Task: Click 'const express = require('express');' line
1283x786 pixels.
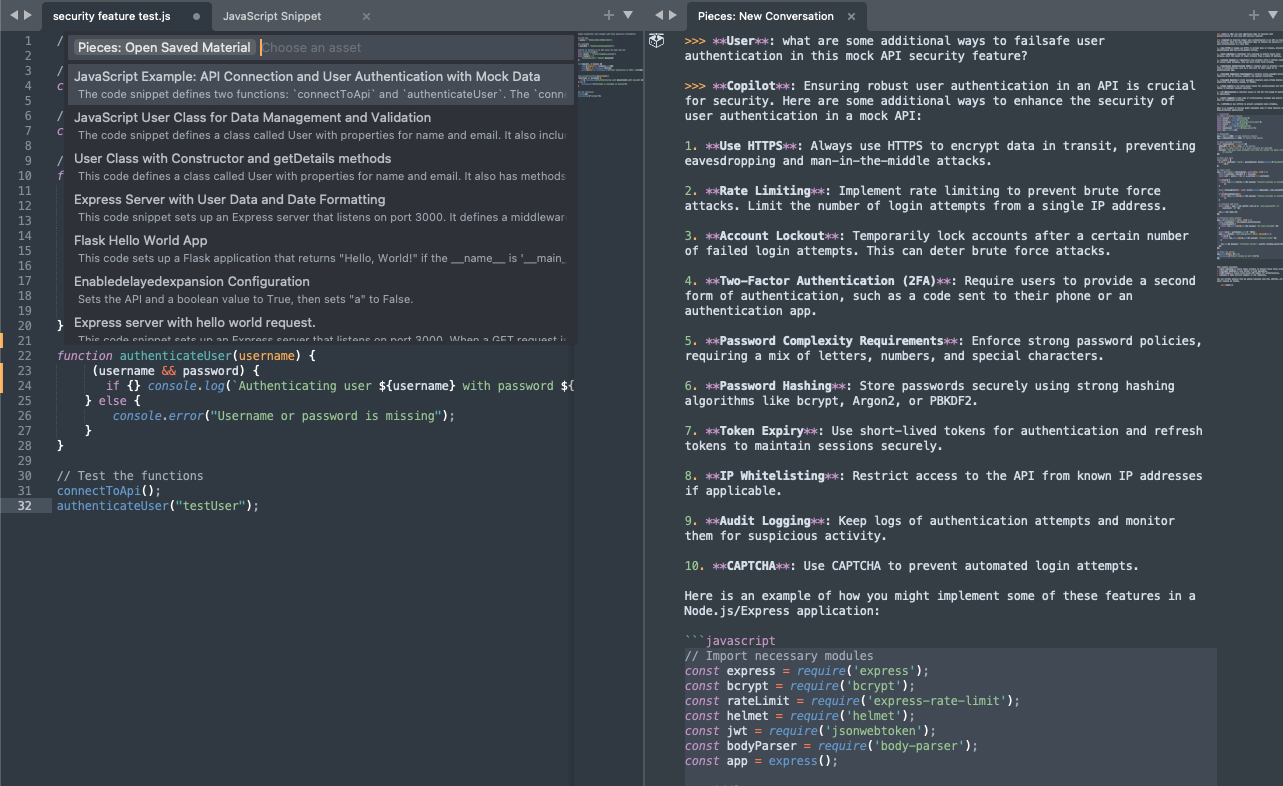Action: click(807, 671)
